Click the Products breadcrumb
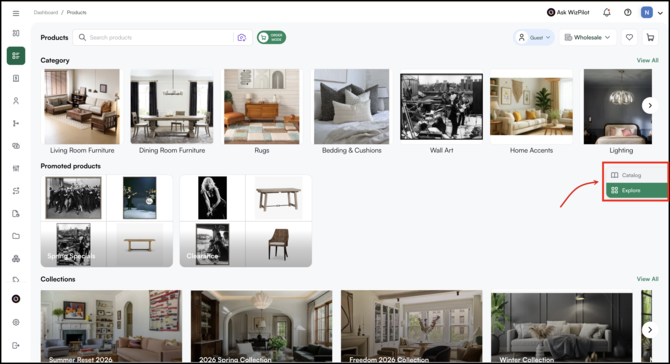The image size is (670, 364). click(76, 12)
